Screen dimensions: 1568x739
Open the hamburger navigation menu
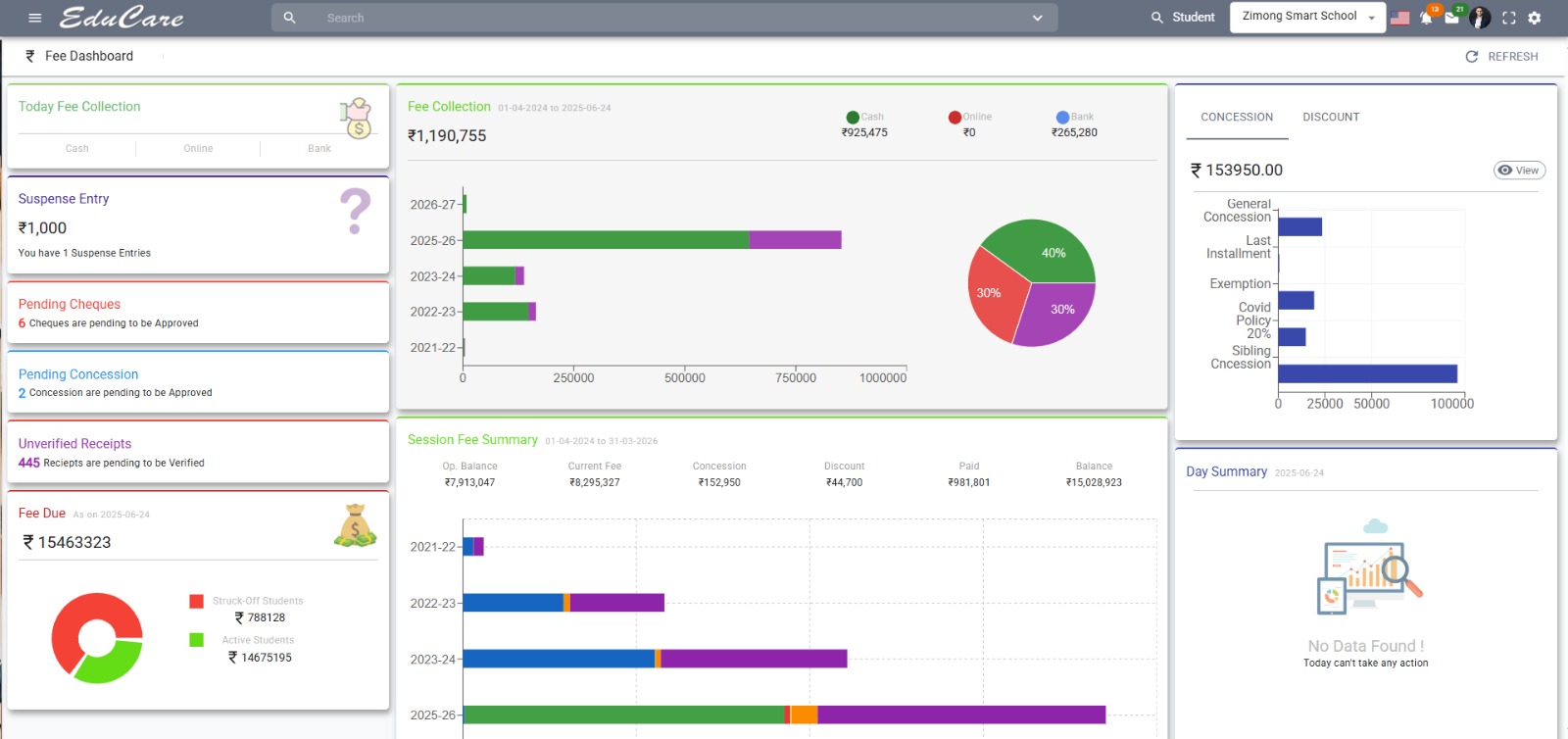coord(35,18)
